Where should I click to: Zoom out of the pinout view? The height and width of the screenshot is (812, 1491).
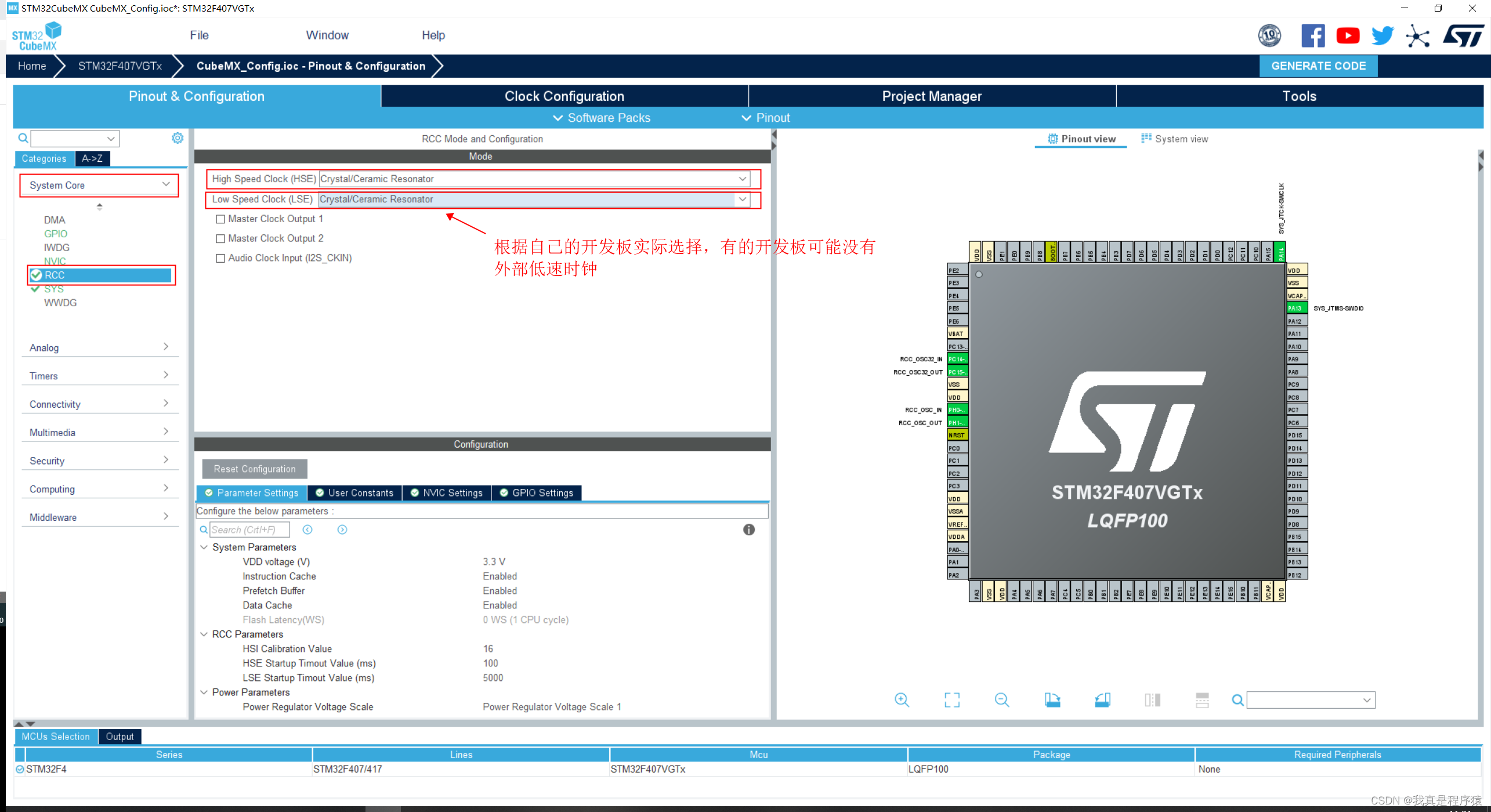coord(1002,700)
